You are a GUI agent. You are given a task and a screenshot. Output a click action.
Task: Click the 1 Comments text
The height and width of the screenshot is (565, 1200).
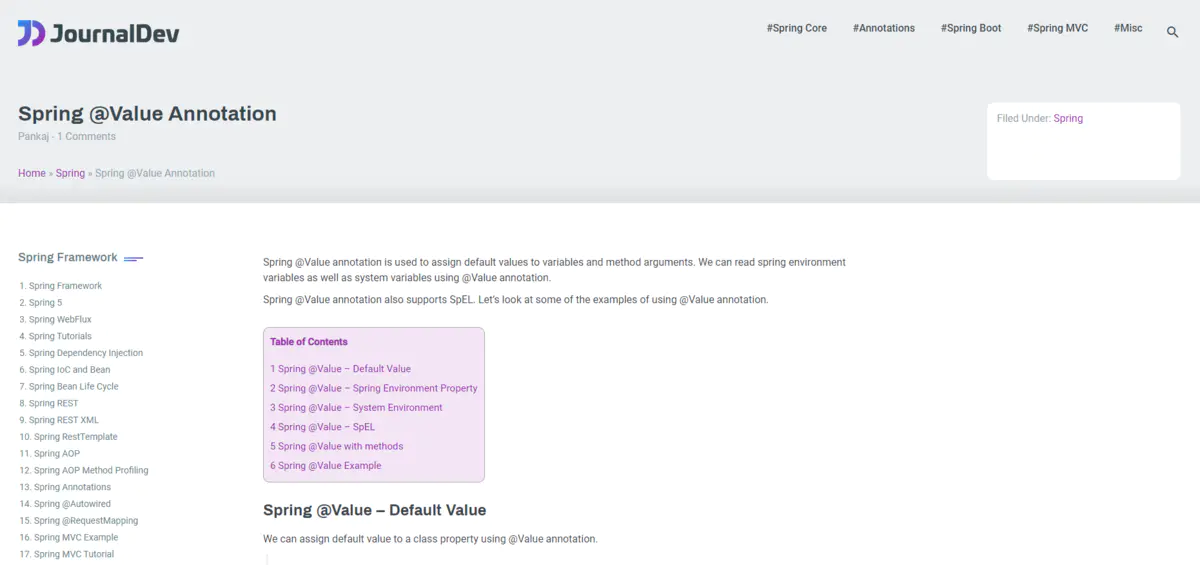click(86, 136)
